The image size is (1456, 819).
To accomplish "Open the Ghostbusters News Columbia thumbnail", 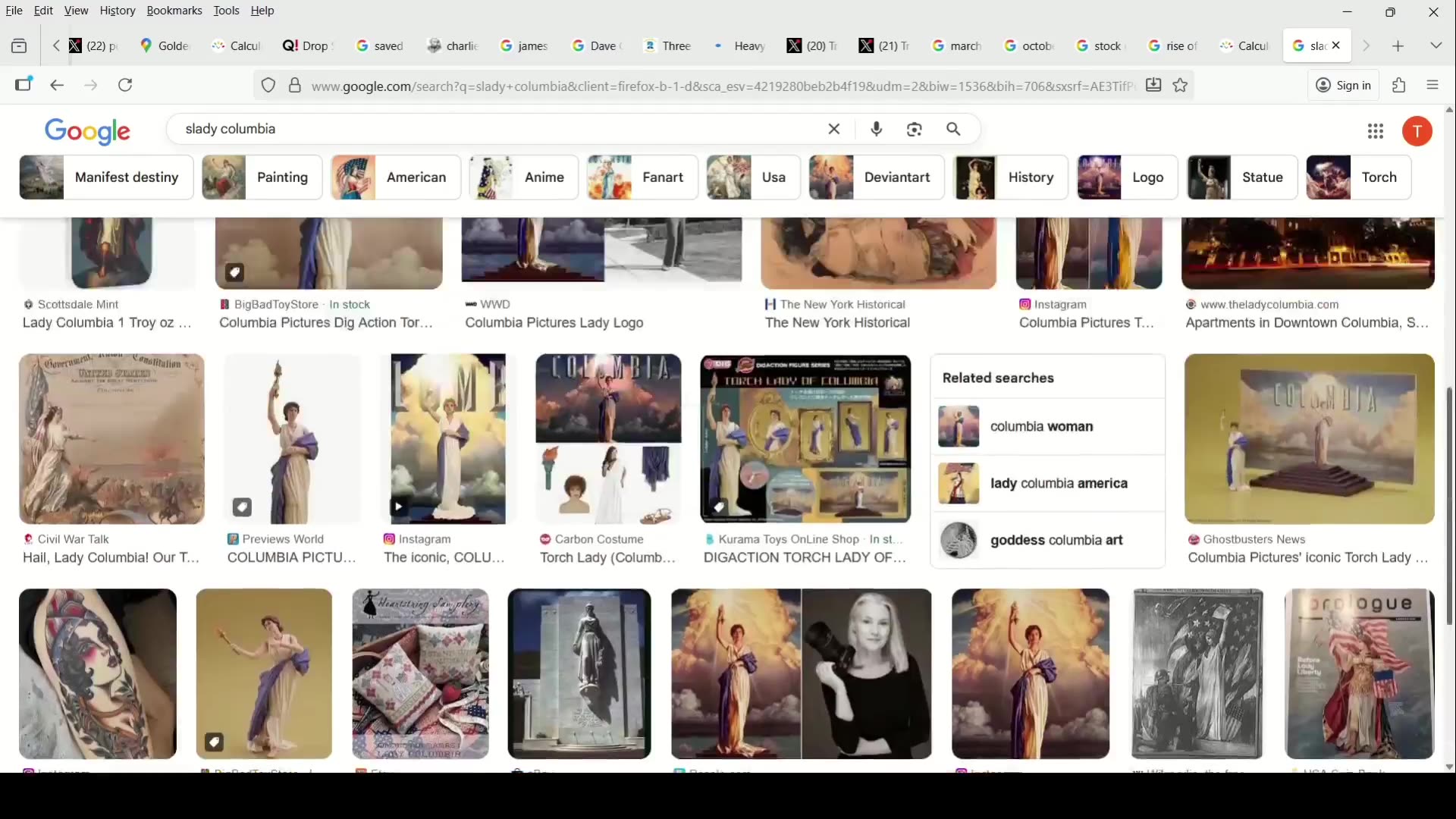I will coord(1310,439).
